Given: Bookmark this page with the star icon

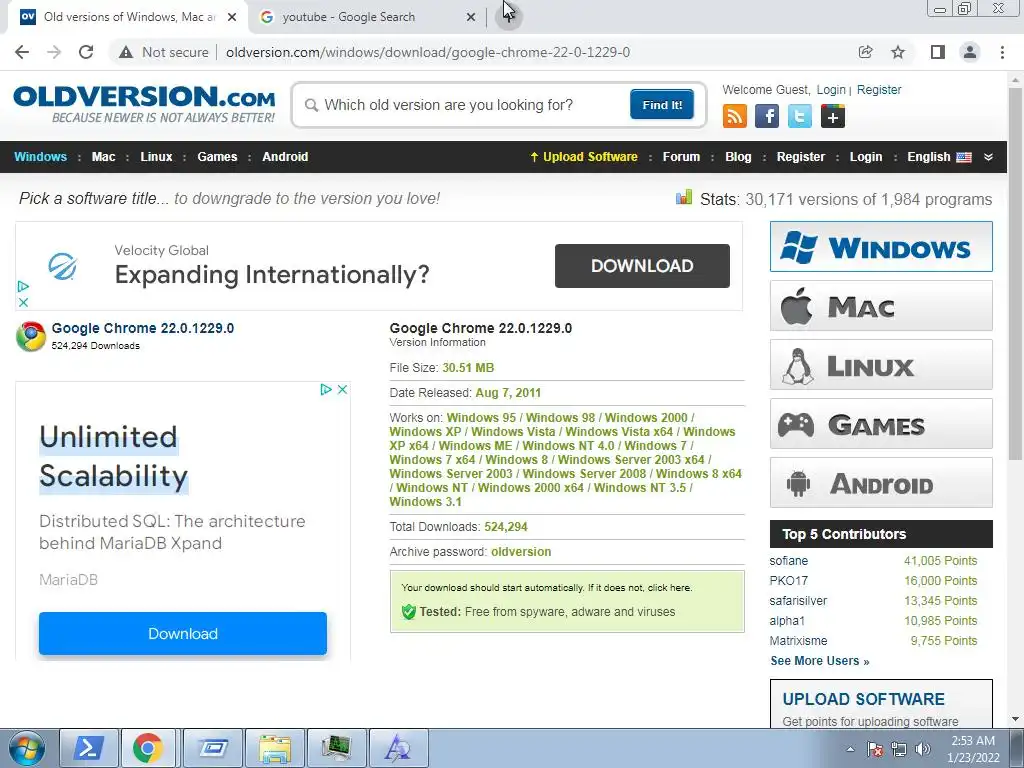Looking at the screenshot, I should 898,52.
